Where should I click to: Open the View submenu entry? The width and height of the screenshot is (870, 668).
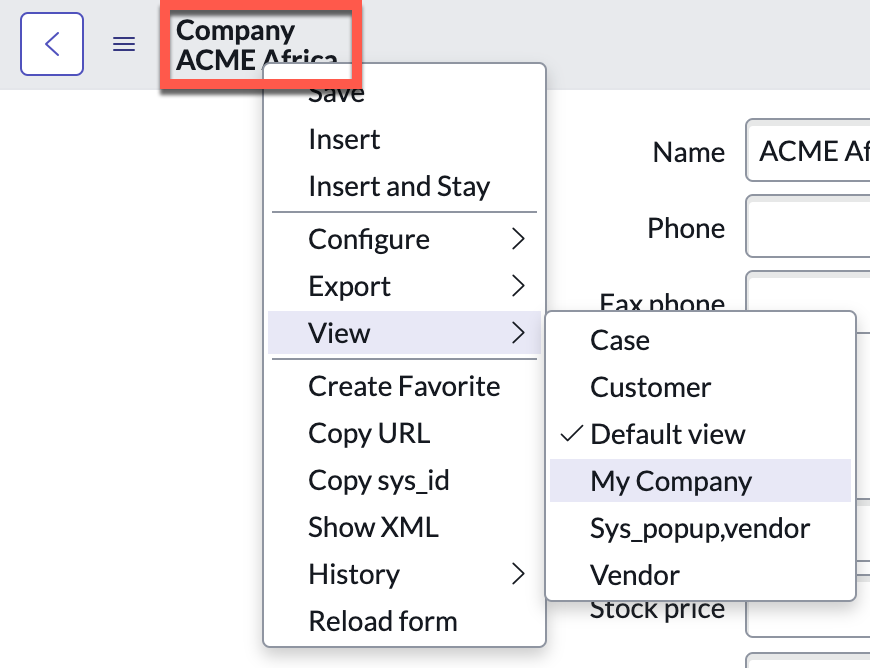[404, 333]
